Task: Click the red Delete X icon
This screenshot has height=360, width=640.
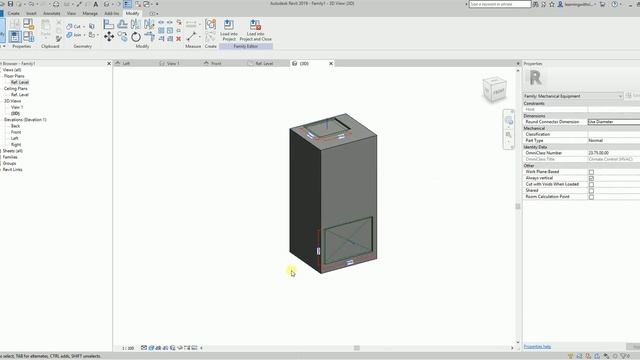Action: tap(178, 39)
